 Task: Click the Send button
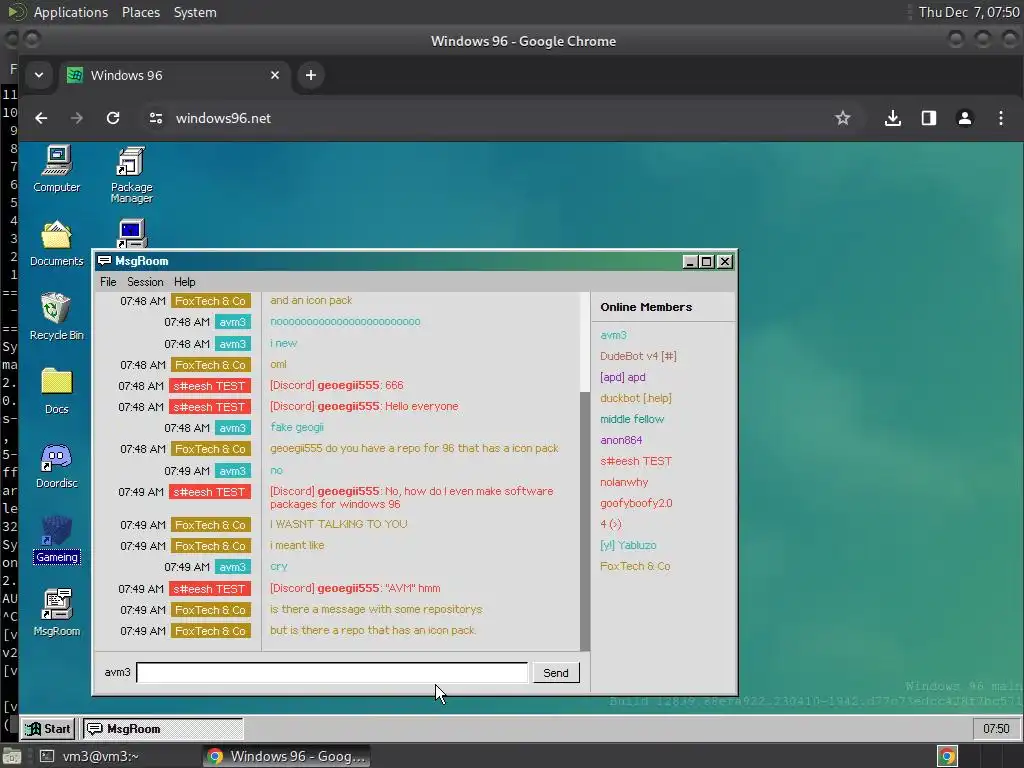(x=556, y=673)
